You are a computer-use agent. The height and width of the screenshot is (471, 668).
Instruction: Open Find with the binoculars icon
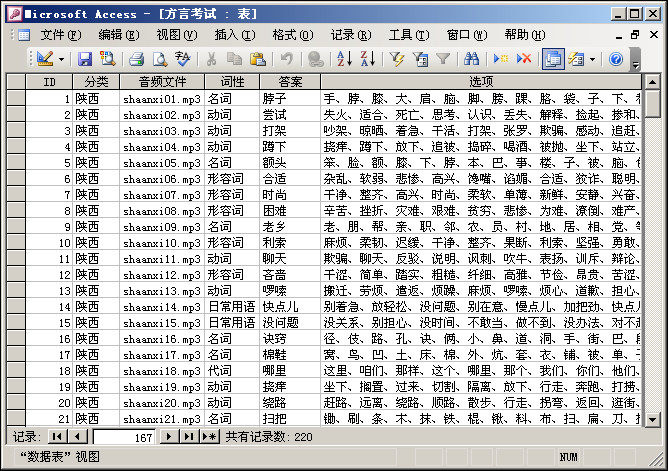click(472, 59)
